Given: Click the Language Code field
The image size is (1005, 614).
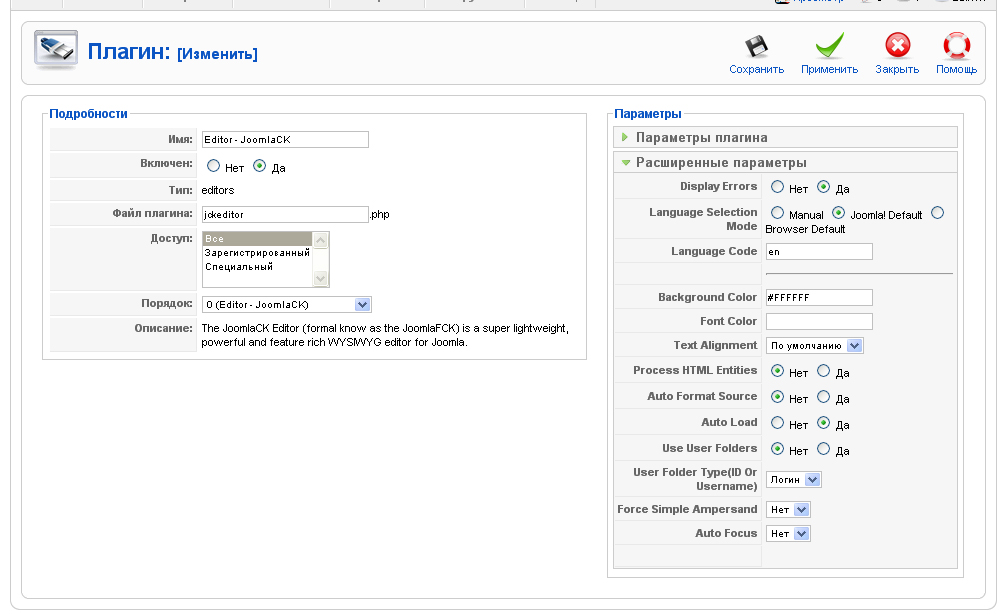Looking at the screenshot, I should (819, 251).
